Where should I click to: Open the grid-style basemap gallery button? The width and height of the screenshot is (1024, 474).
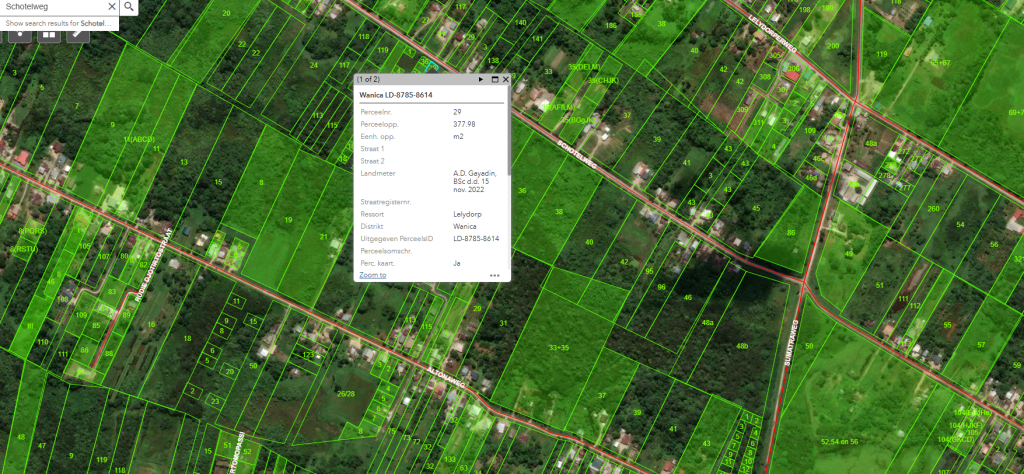[48, 34]
